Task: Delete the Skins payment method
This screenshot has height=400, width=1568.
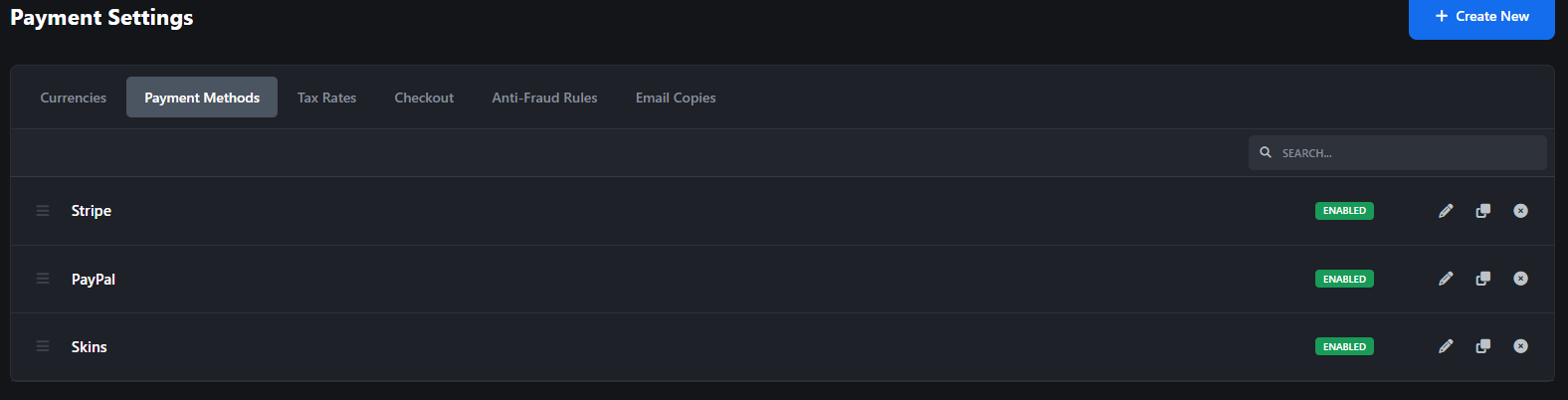Action: pyautogui.click(x=1520, y=346)
